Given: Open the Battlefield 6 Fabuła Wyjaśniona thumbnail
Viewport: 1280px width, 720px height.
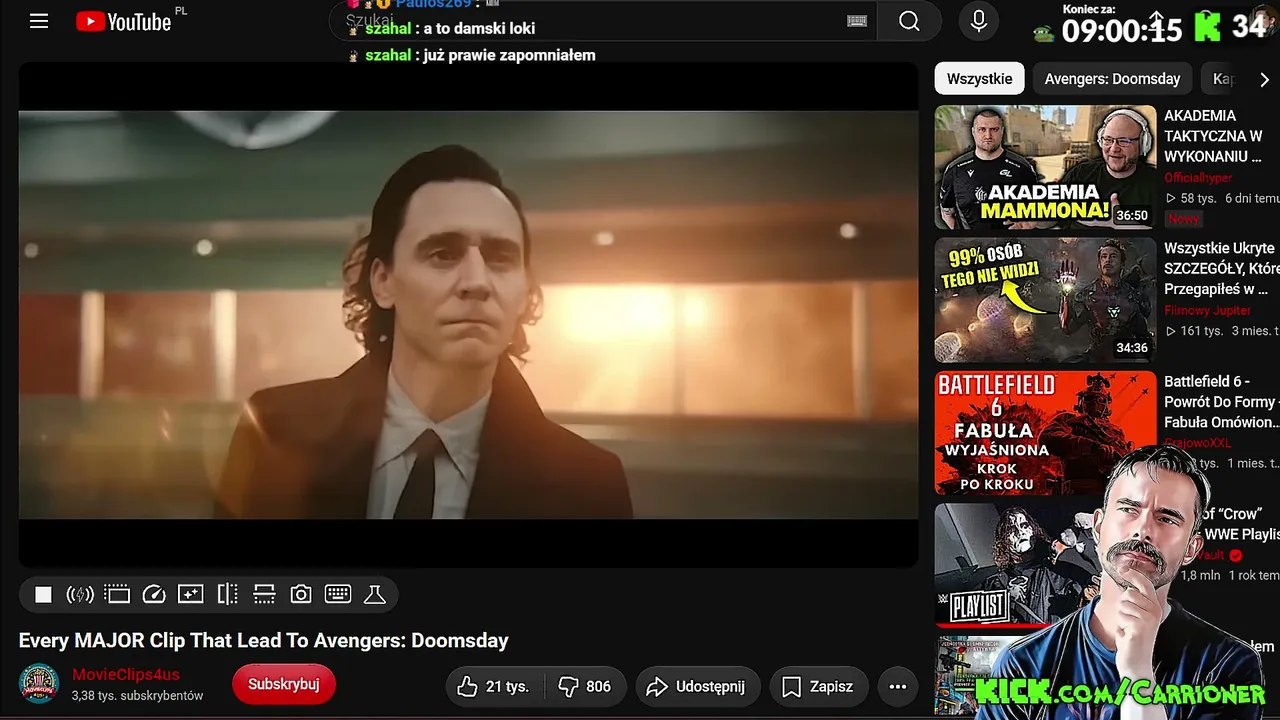Looking at the screenshot, I should (x=1045, y=433).
